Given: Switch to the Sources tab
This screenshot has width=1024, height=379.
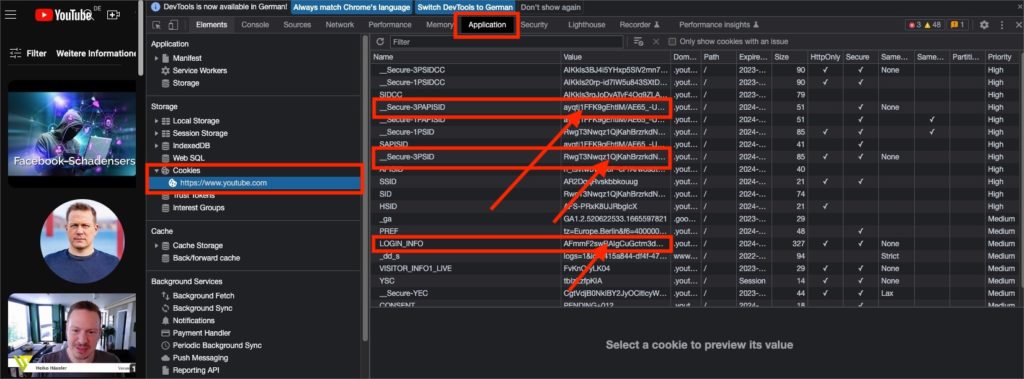Looking at the screenshot, I should (x=297, y=25).
